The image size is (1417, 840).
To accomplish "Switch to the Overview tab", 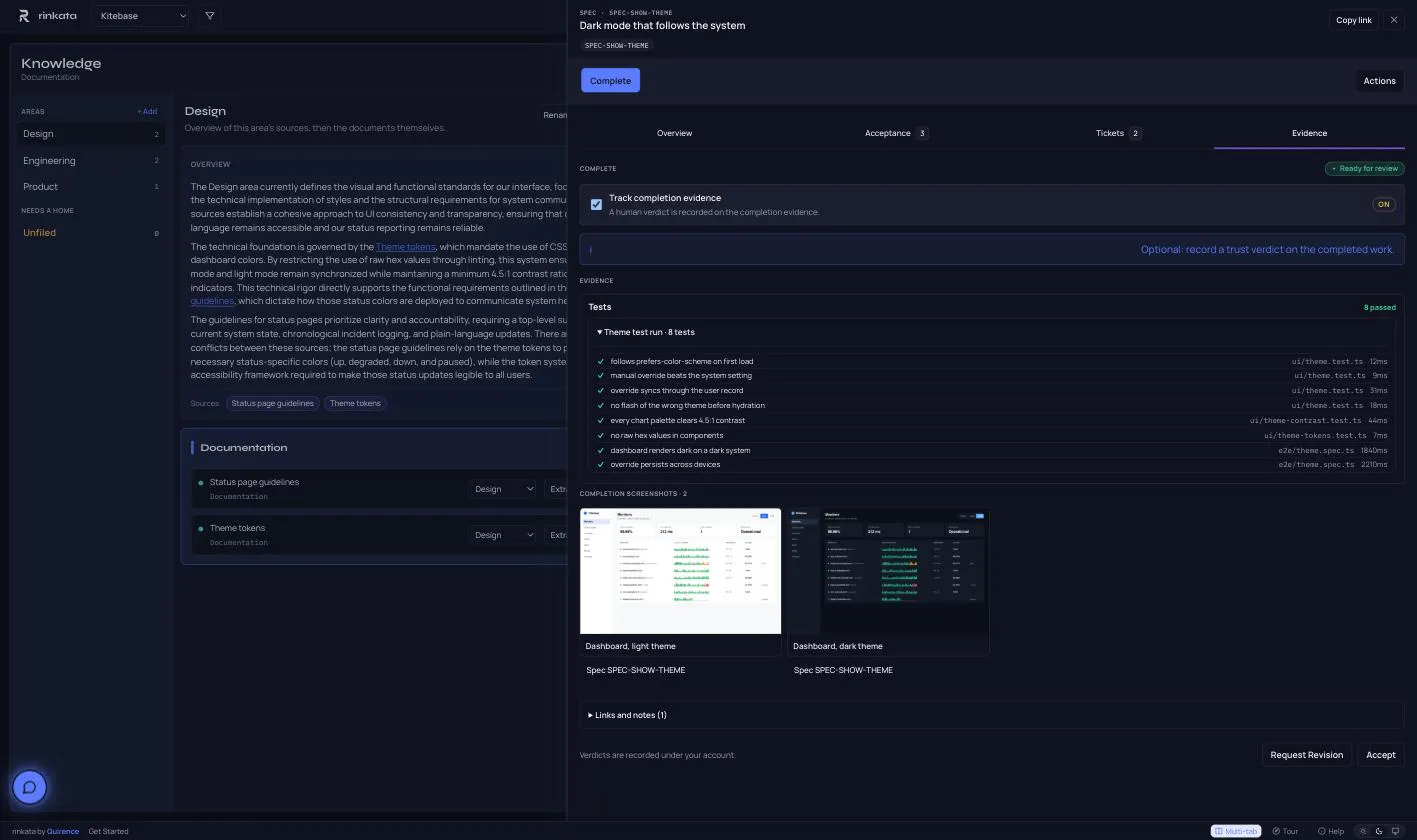I will [x=674, y=133].
